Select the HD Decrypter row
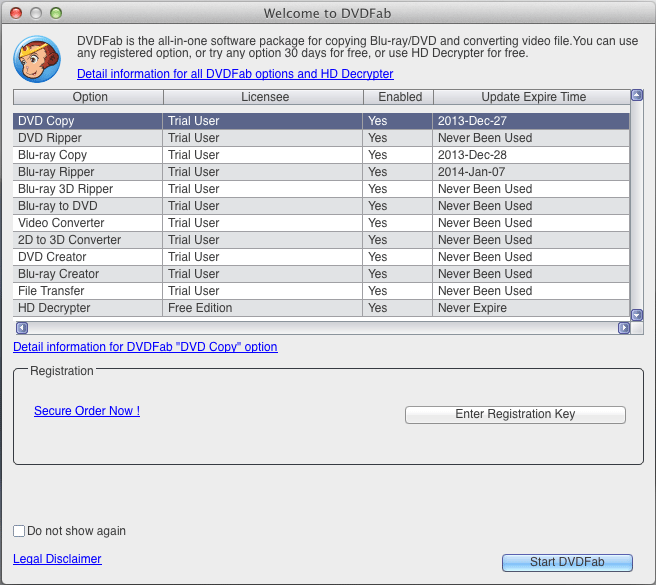Image resolution: width=656 pixels, height=585 pixels. tap(321, 308)
